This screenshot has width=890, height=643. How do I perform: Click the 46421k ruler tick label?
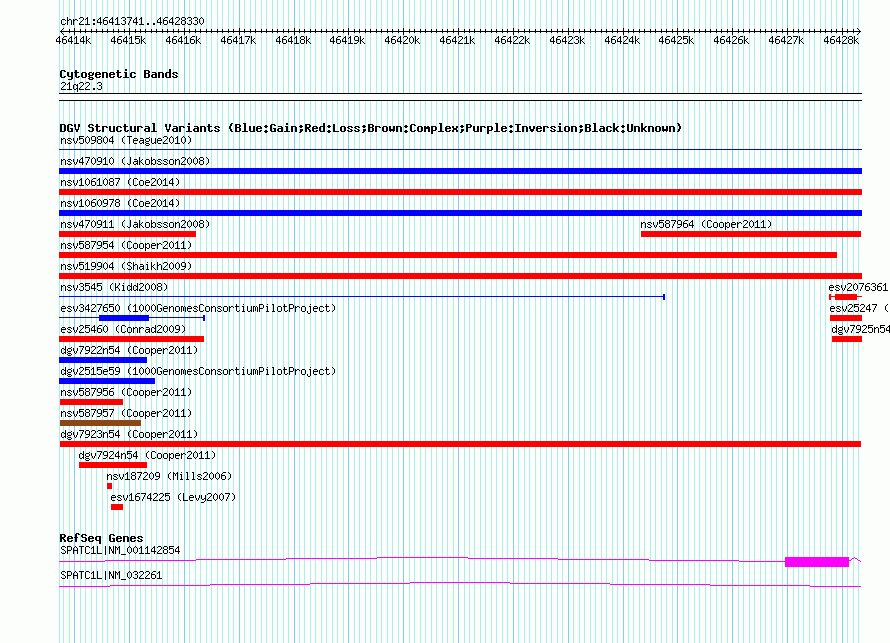point(457,40)
